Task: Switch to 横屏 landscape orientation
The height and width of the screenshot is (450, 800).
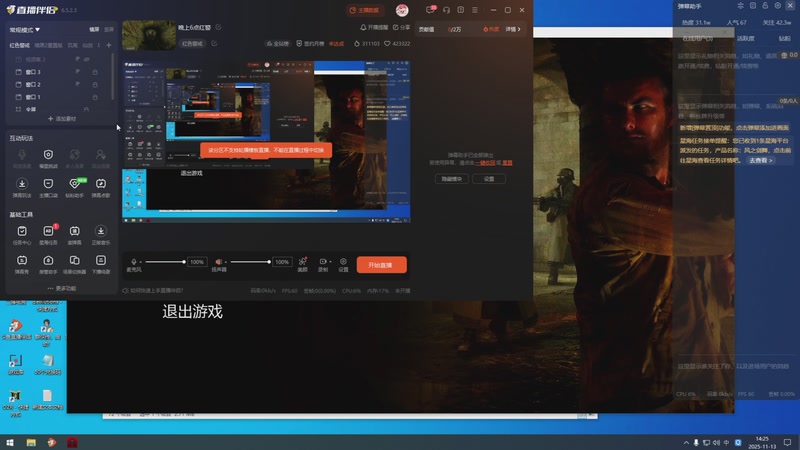Action: (94, 30)
